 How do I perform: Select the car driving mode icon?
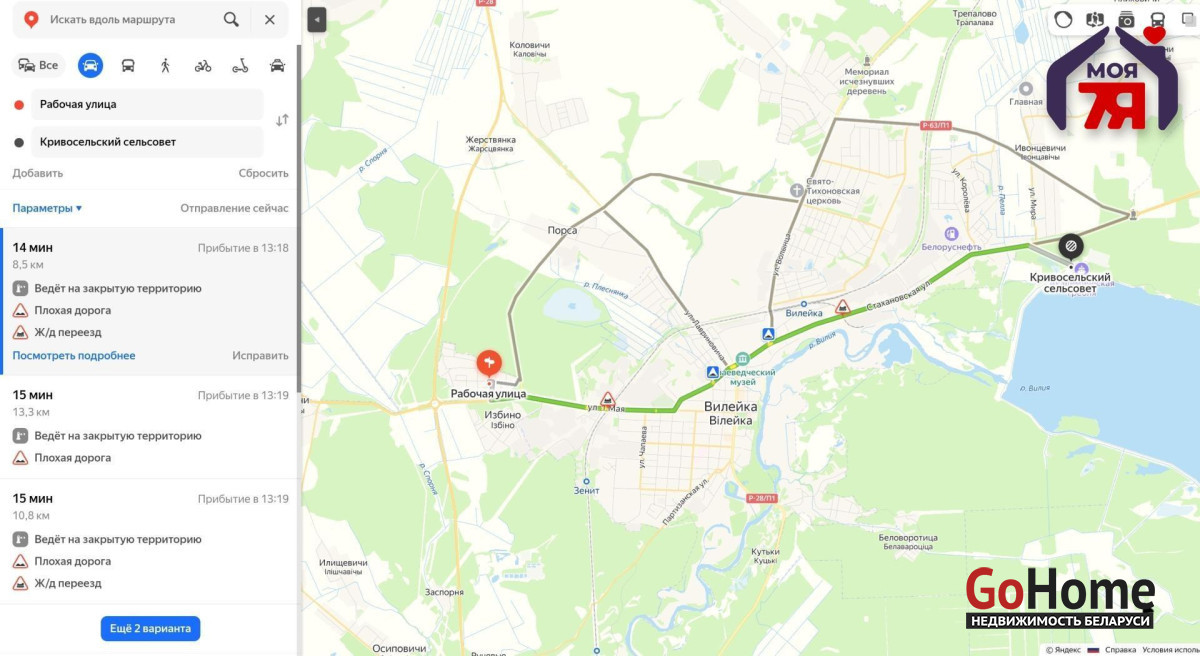90,66
